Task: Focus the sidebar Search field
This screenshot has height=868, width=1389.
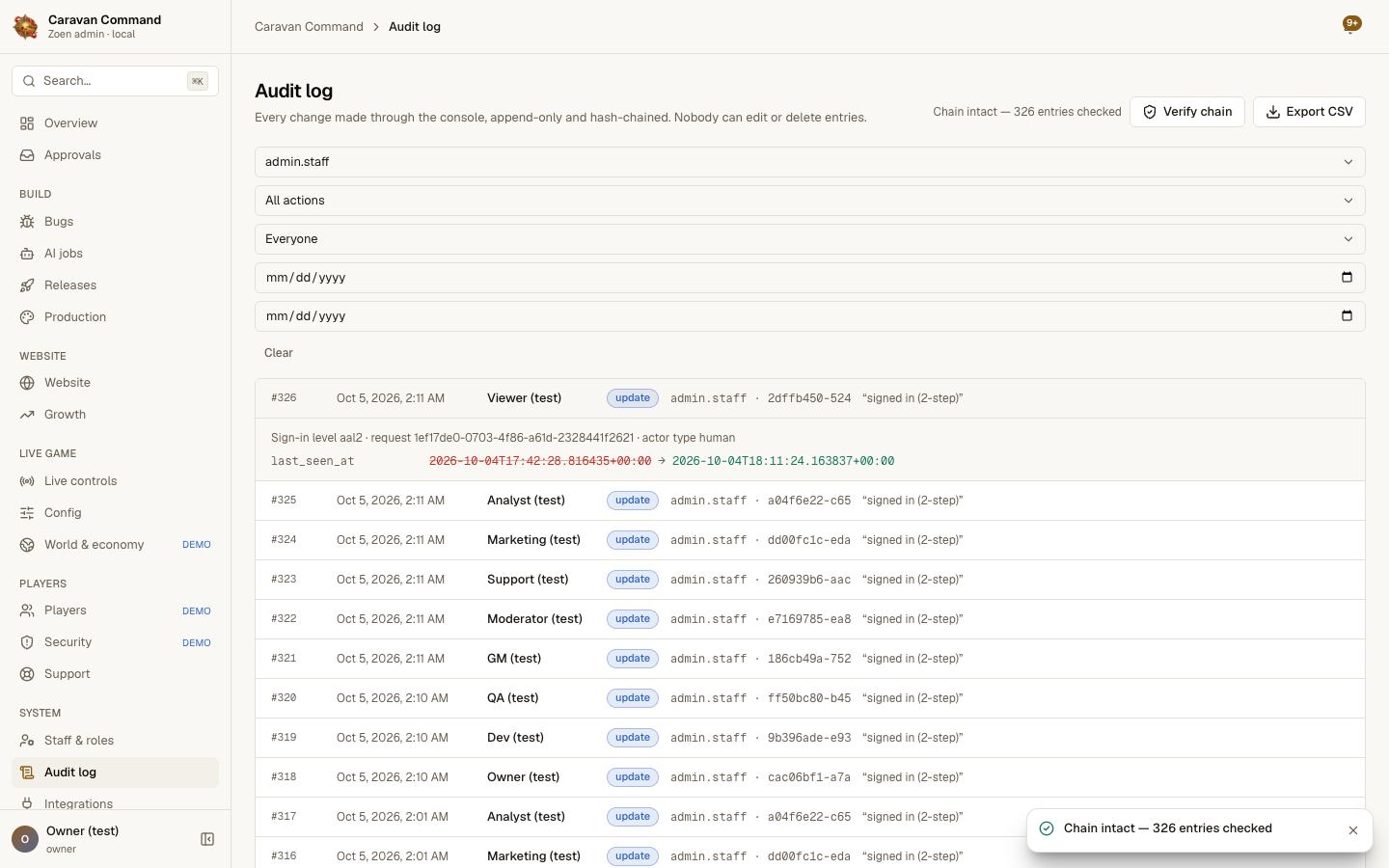Action: click(x=115, y=81)
